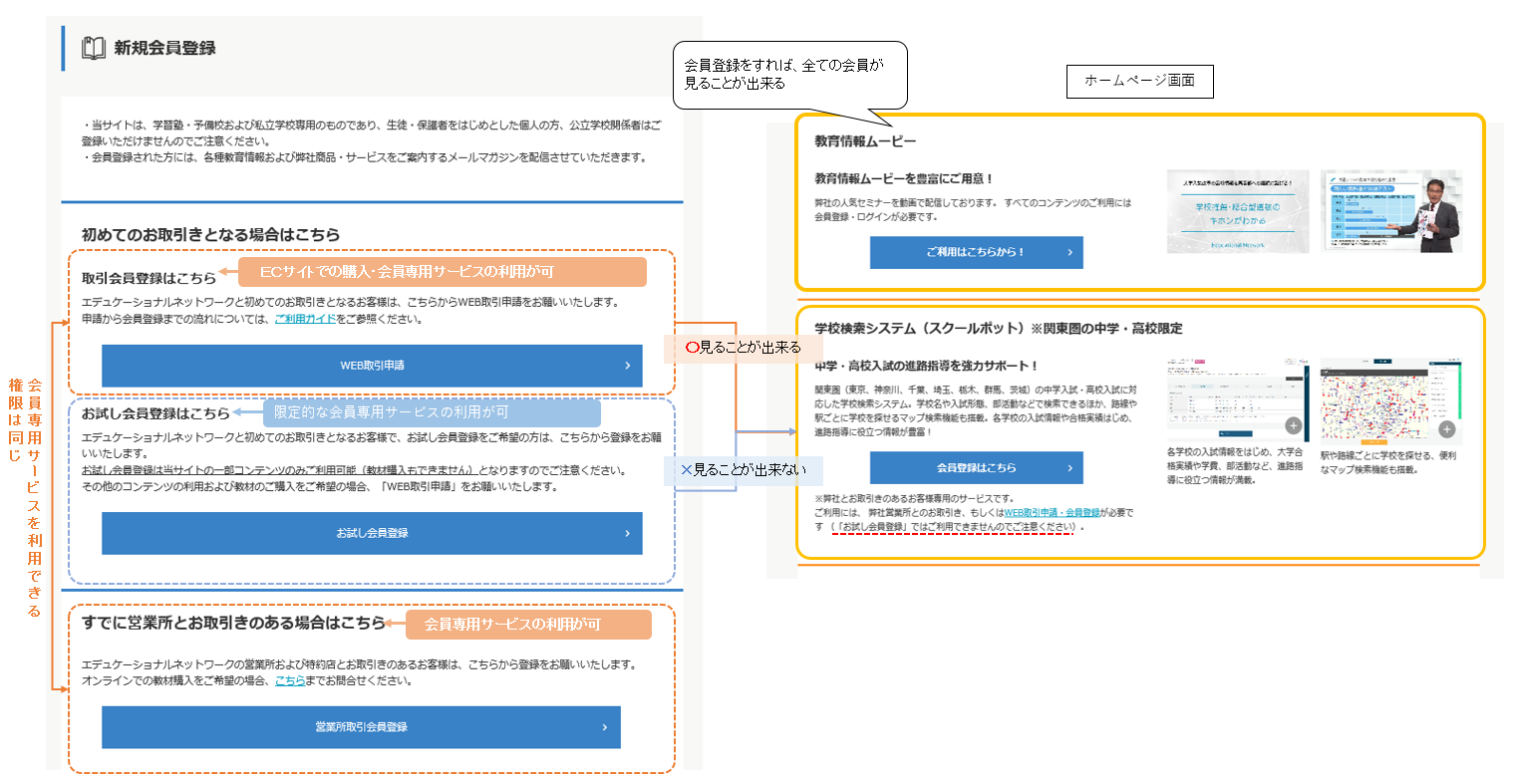Open the ご利用ガイド link
Image resolution: width=1518 pixels, height=784 pixels.
pyautogui.click(x=305, y=320)
